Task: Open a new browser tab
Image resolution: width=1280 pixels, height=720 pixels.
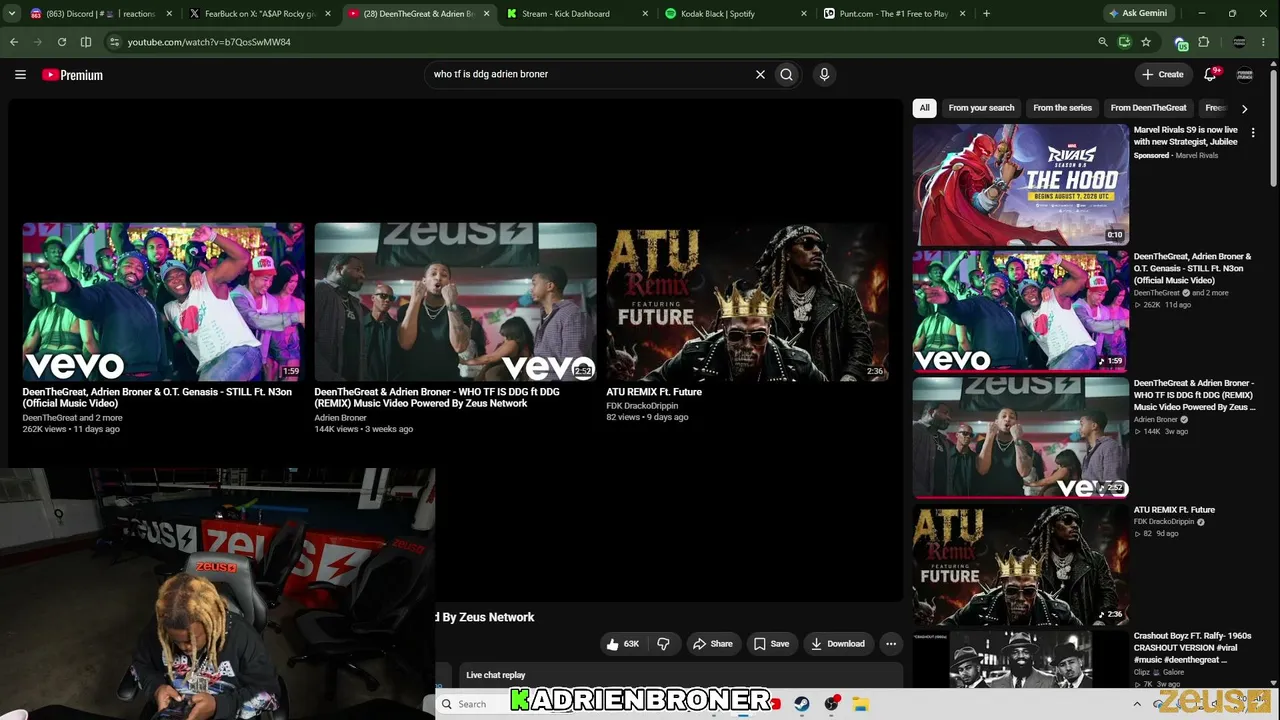Action: click(x=986, y=14)
